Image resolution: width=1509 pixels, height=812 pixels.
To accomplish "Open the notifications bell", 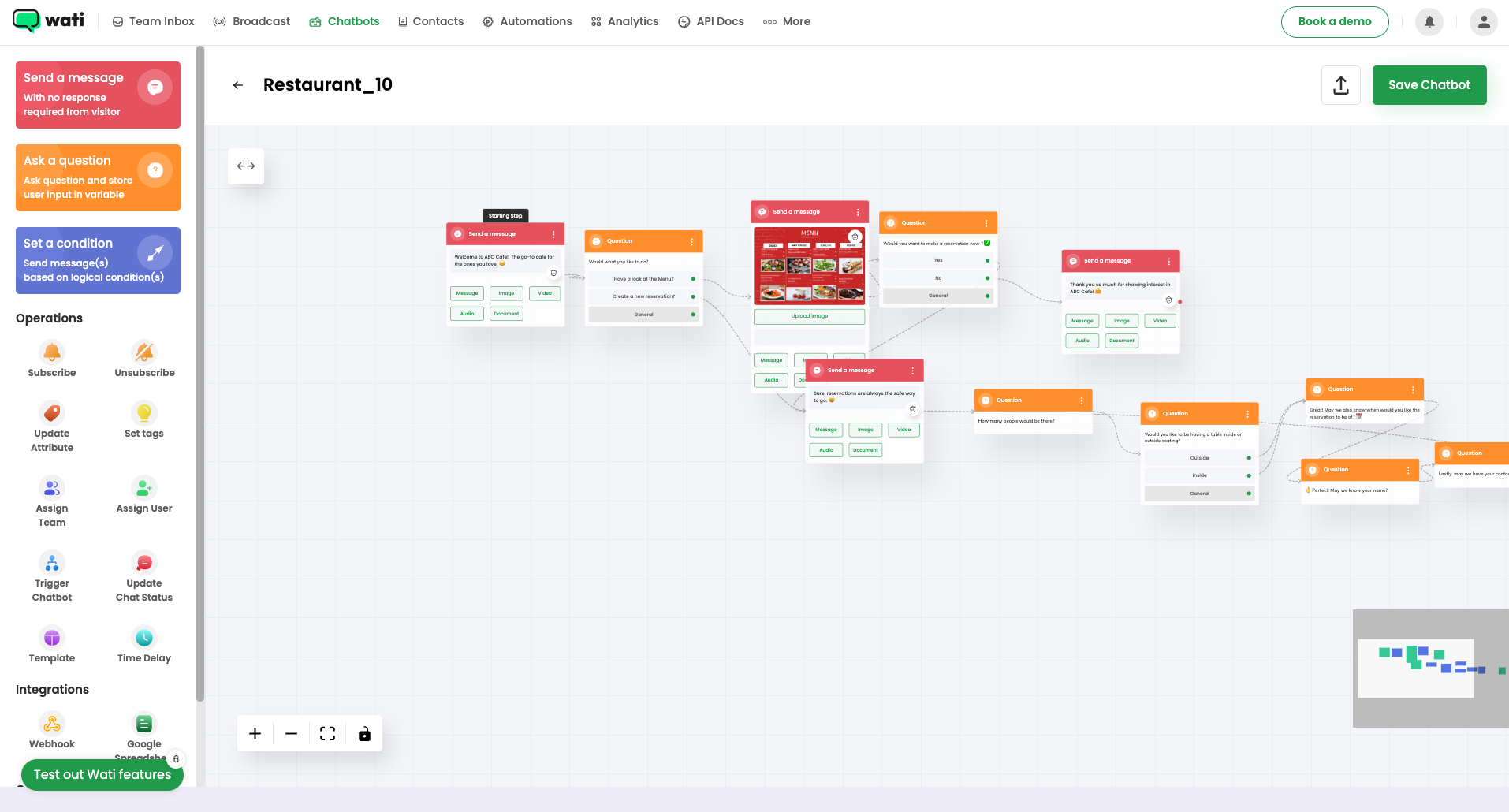I will (1429, 21).
